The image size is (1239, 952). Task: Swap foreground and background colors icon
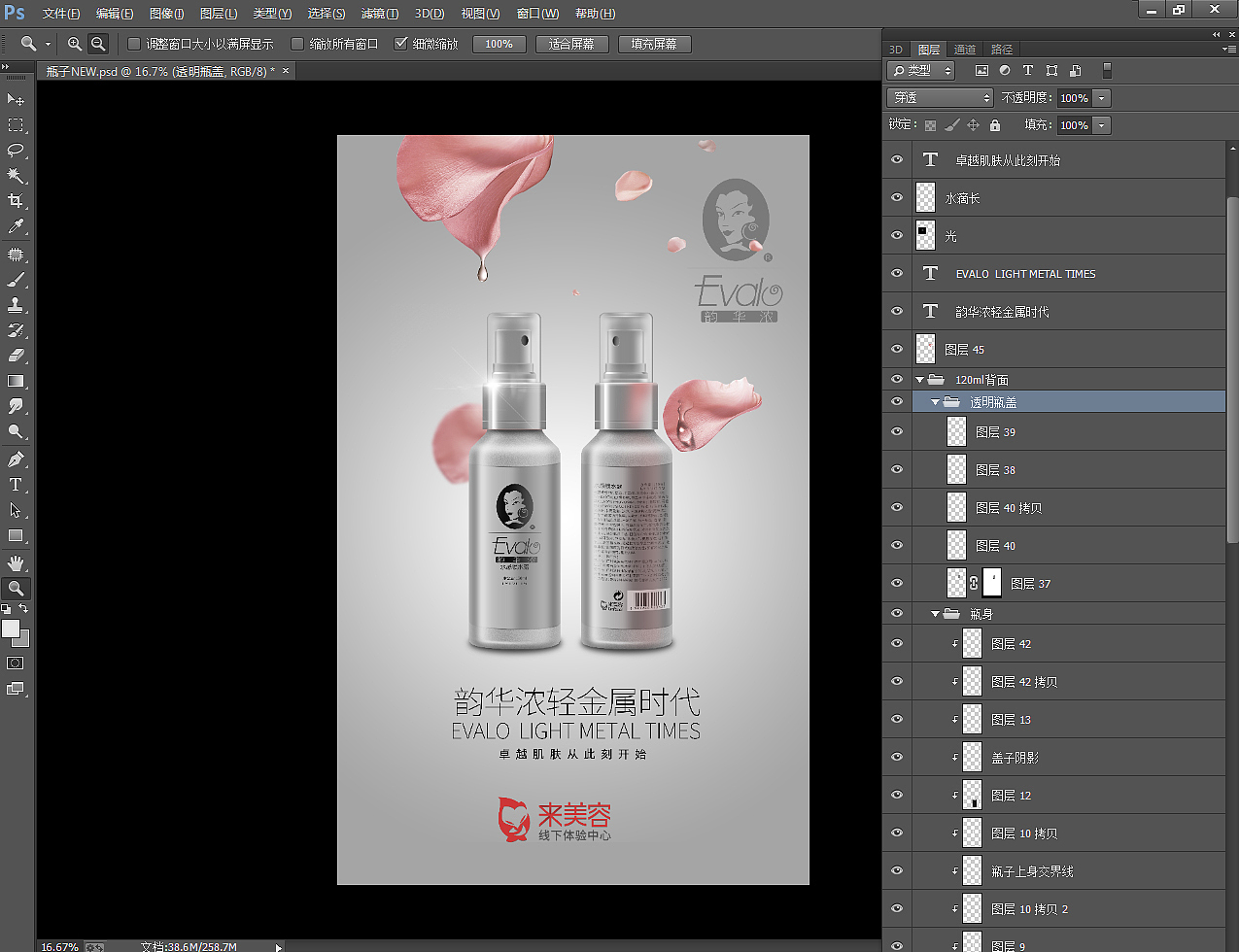[24, 608]
